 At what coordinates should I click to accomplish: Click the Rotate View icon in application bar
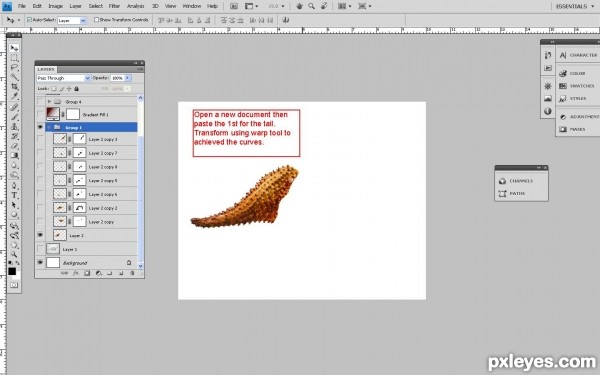(324, 6)
